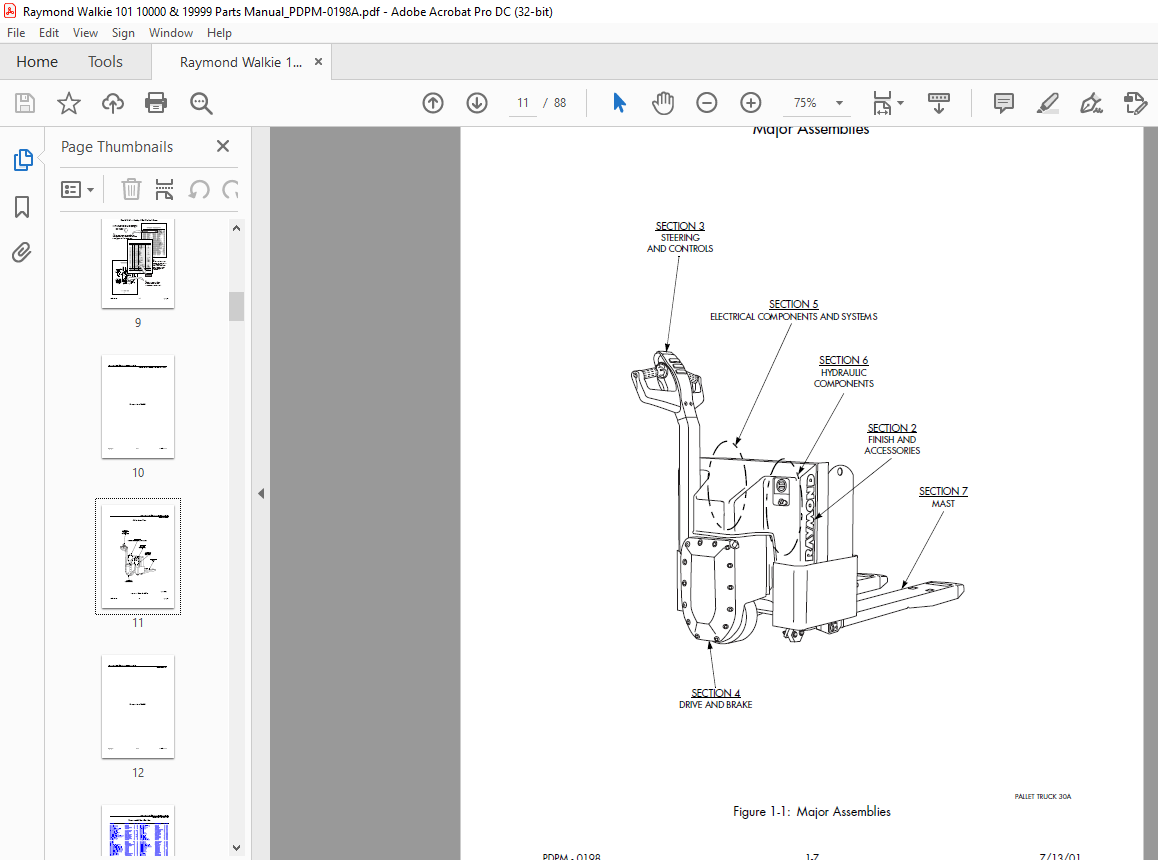1158x860 pixels.
Task: Add a comment note
Action: click(1004, 103)
